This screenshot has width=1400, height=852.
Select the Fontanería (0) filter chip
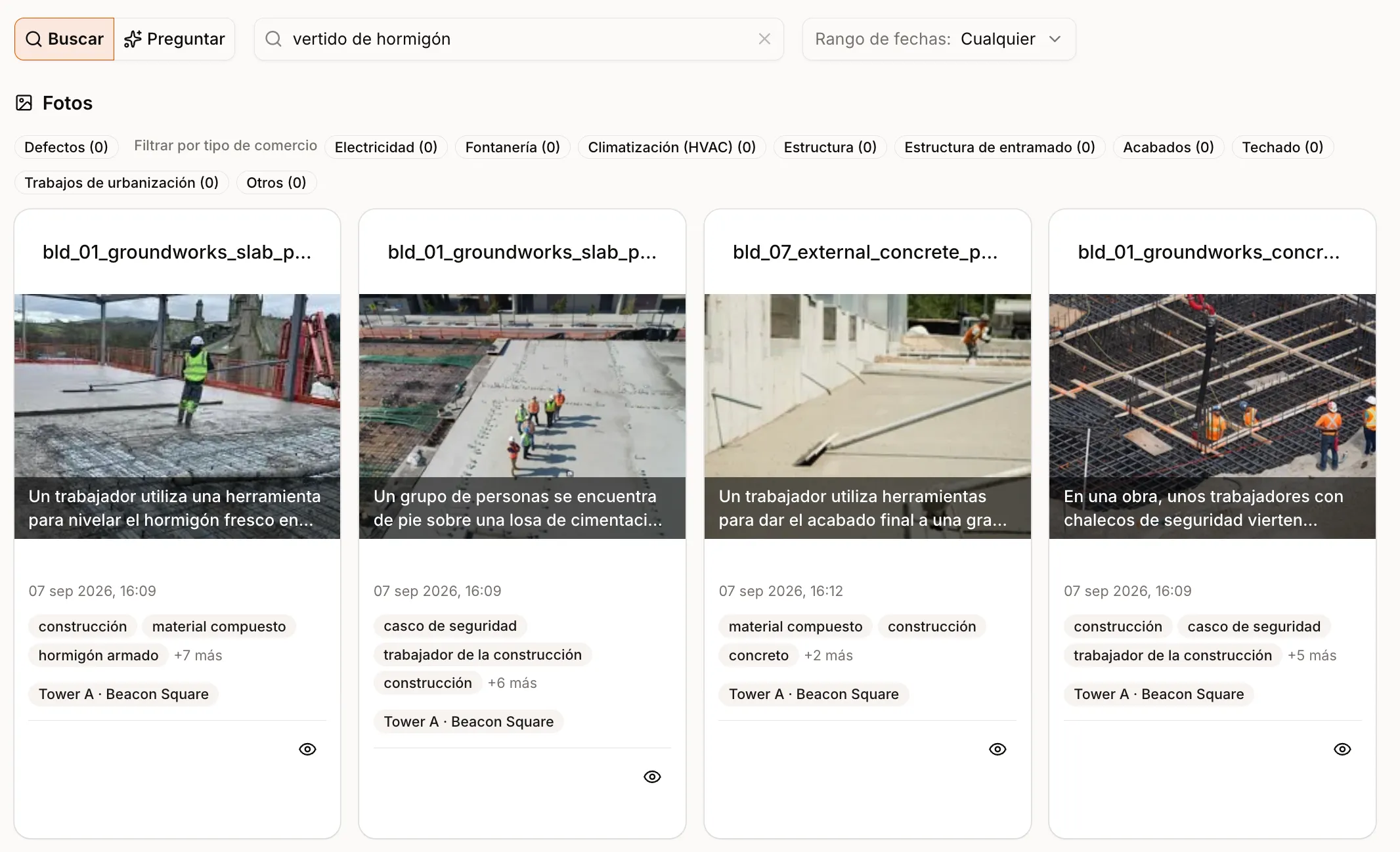click(513, 147)
